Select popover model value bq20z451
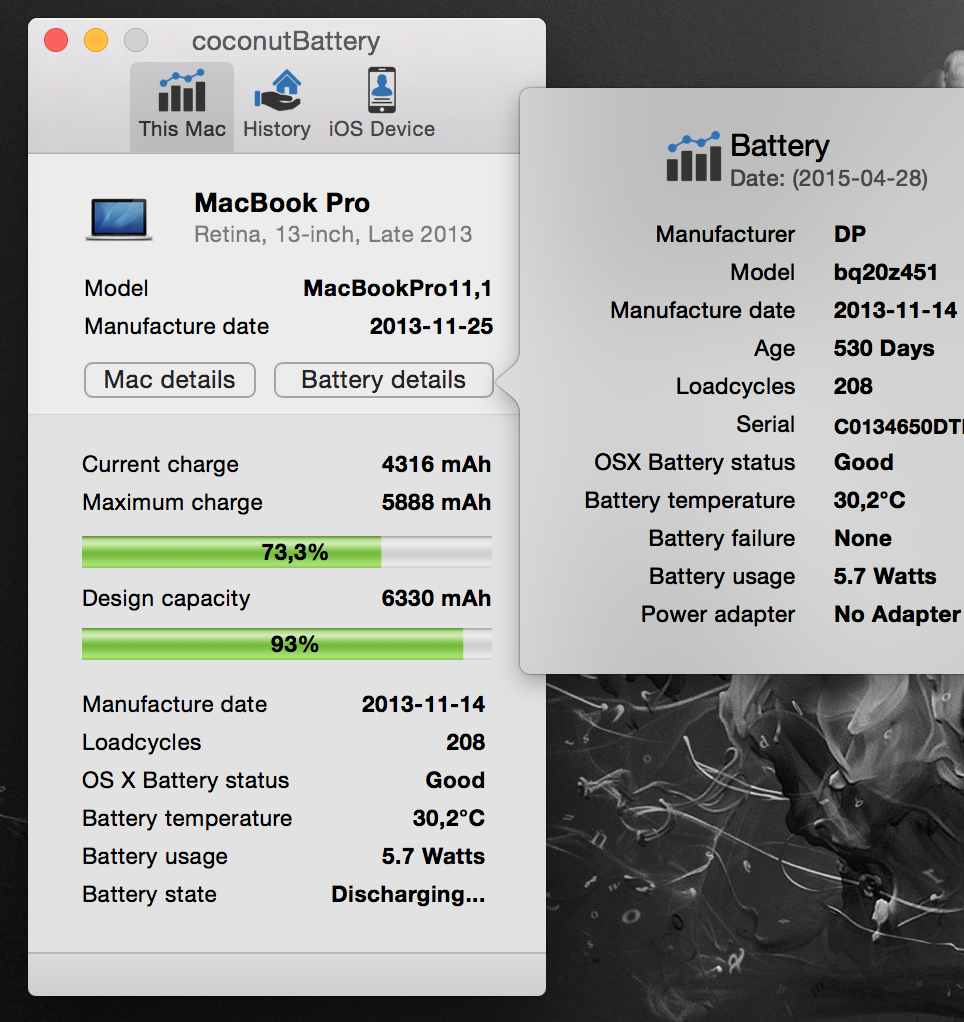The width and height of the screenshot is (964, 1022). coord(886,272)
